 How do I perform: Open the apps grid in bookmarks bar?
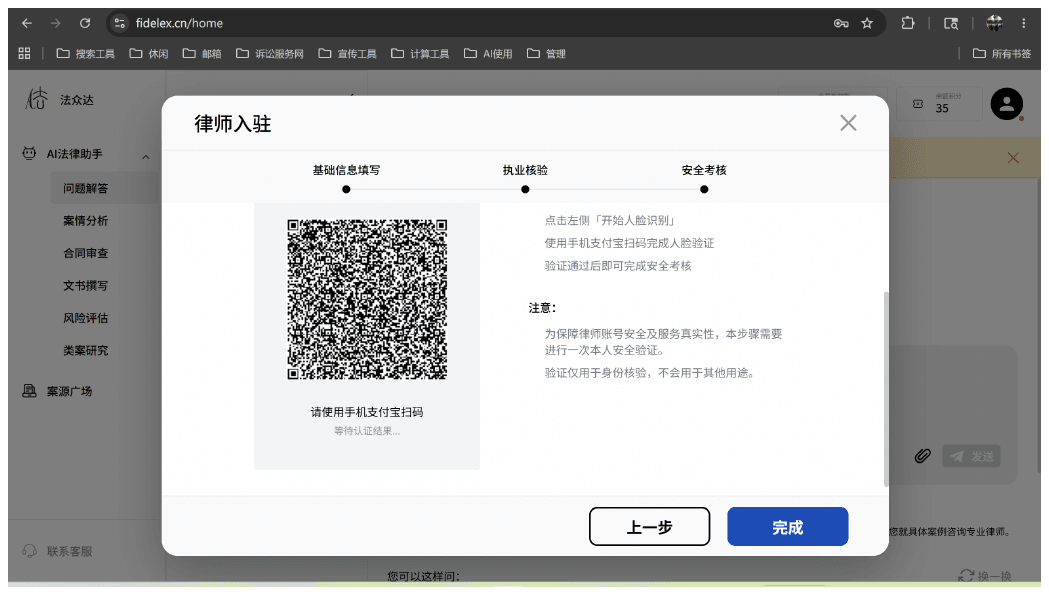(x=24, y=54)
